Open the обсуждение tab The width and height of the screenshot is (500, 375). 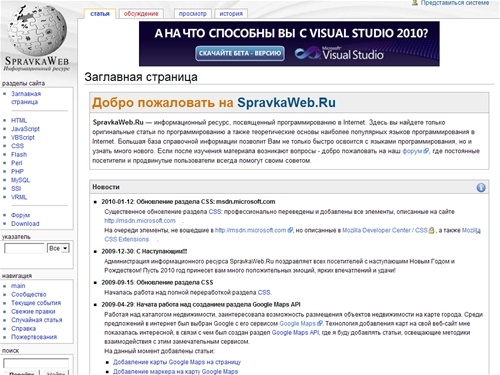tap(141, 14)
